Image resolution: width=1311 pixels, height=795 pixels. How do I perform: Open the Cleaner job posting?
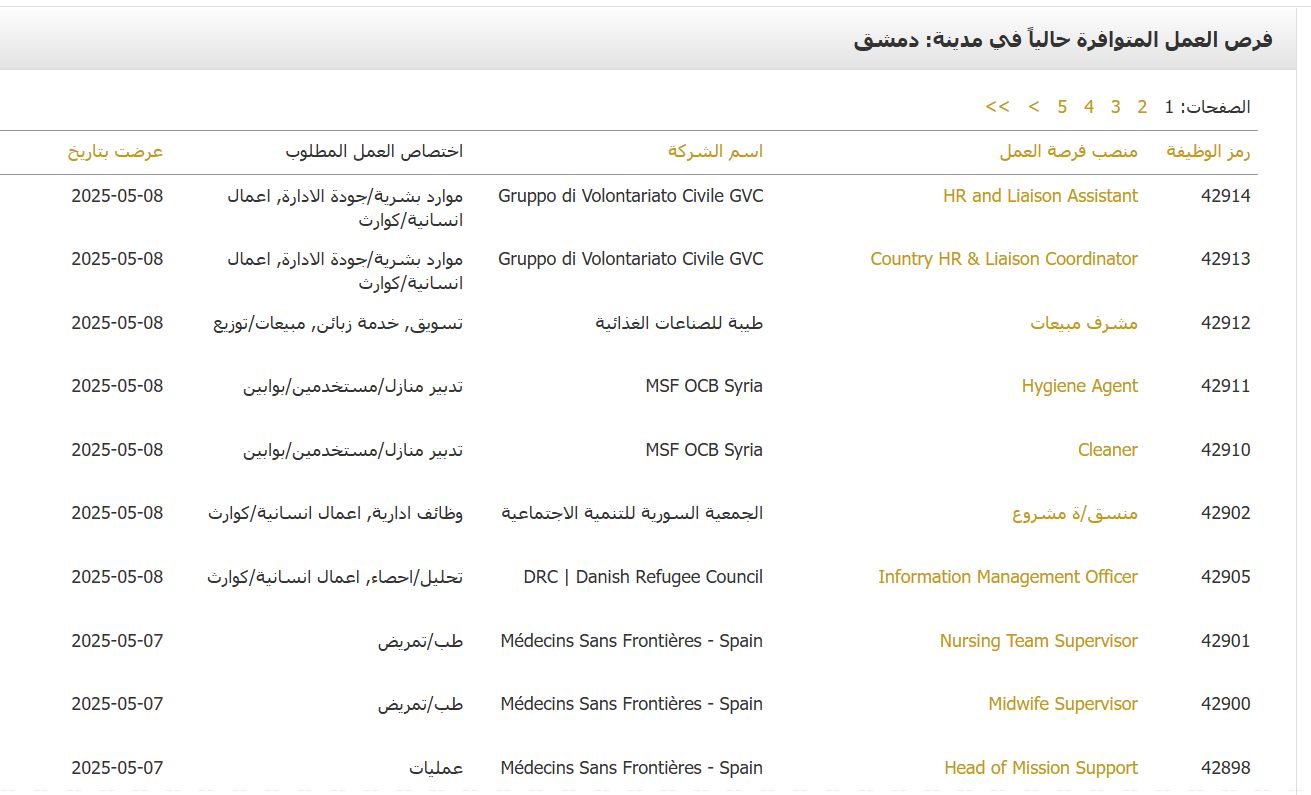(x=1108, y=450)
